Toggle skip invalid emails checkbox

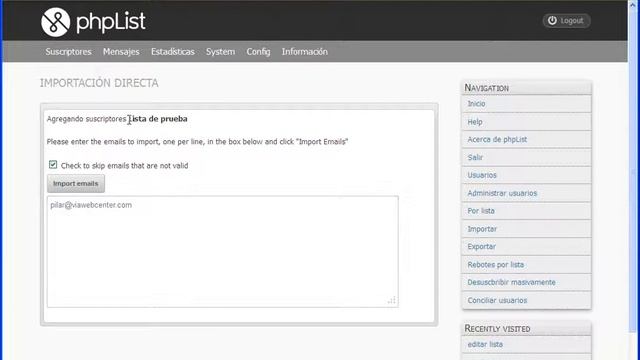53,164
